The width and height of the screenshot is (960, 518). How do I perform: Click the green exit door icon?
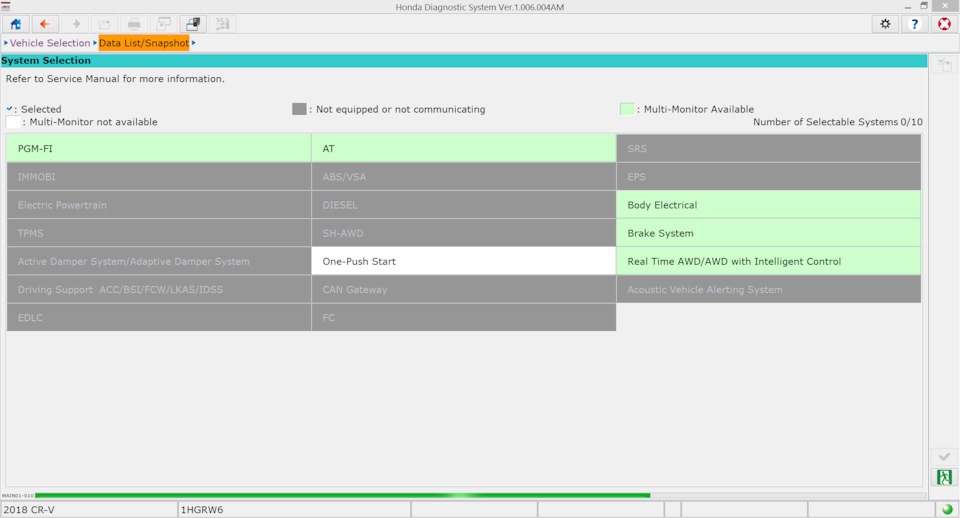944,477
